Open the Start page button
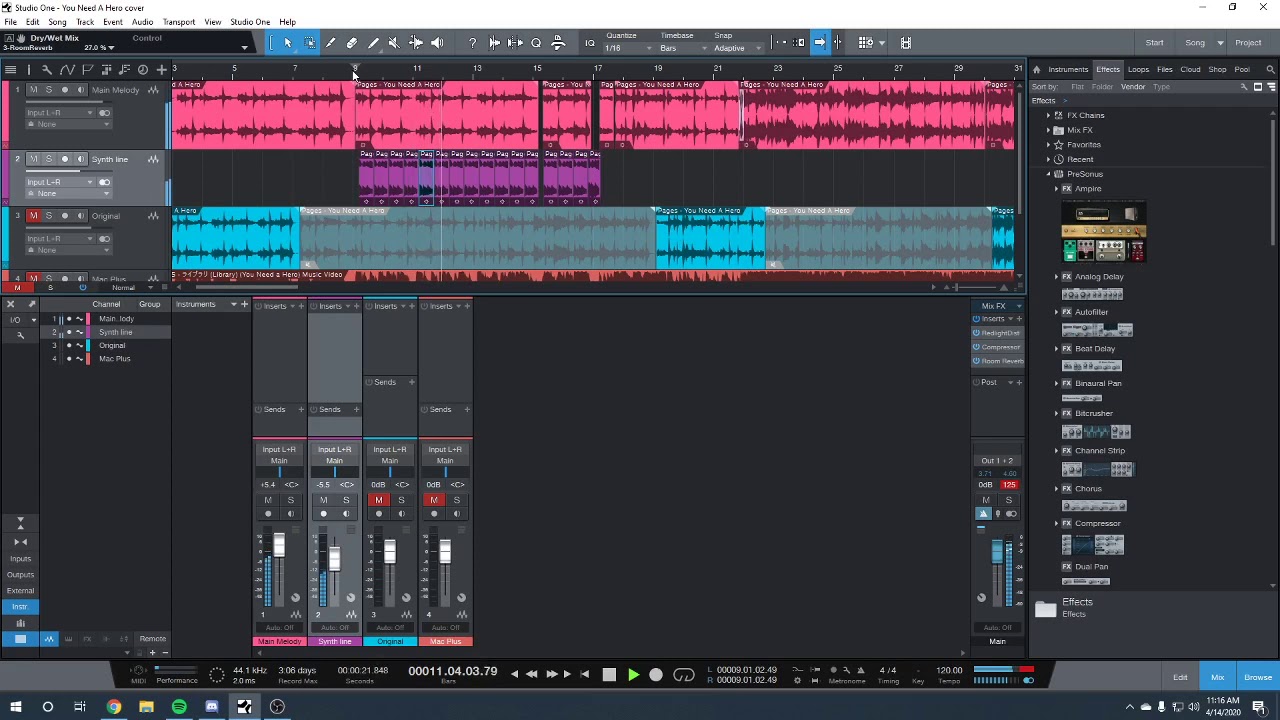Screen dimensions: 1280x720 pyautogui.click(x=1154, y=43)
